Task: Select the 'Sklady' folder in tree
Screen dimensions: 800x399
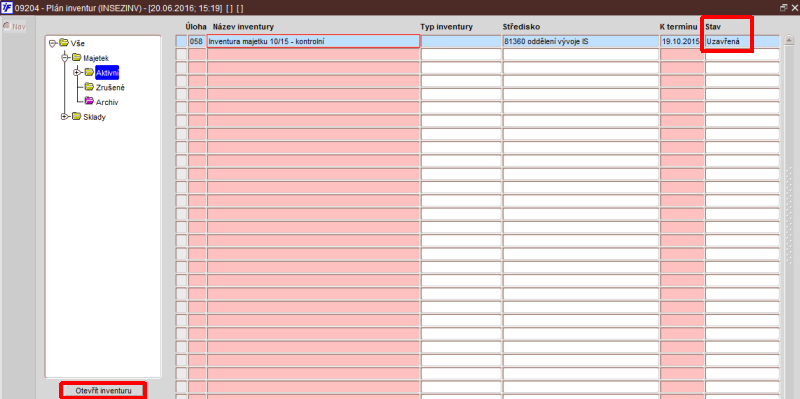Action: [94, 117]
